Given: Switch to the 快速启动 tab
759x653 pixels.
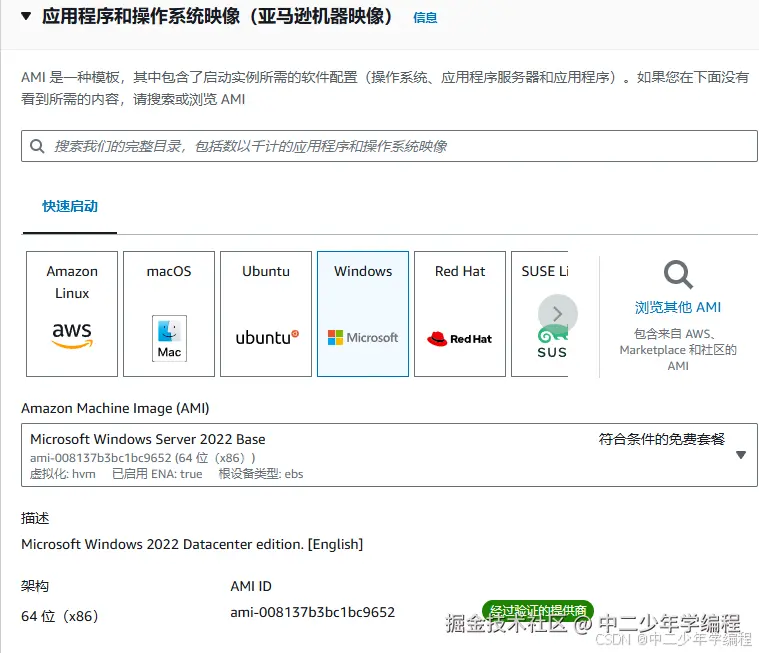Looking at the screenshot, I should click(70, 206).
